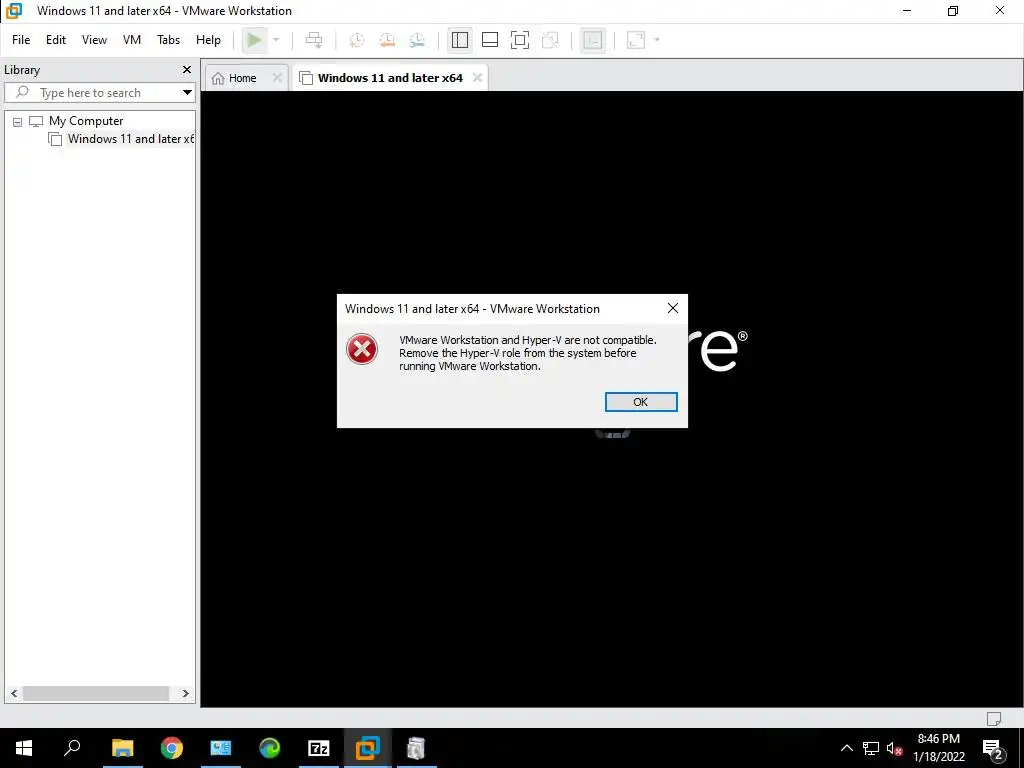Click the console view toolbar icon
The height and width of the screenshot is (768, 1024).
point(592,40)
